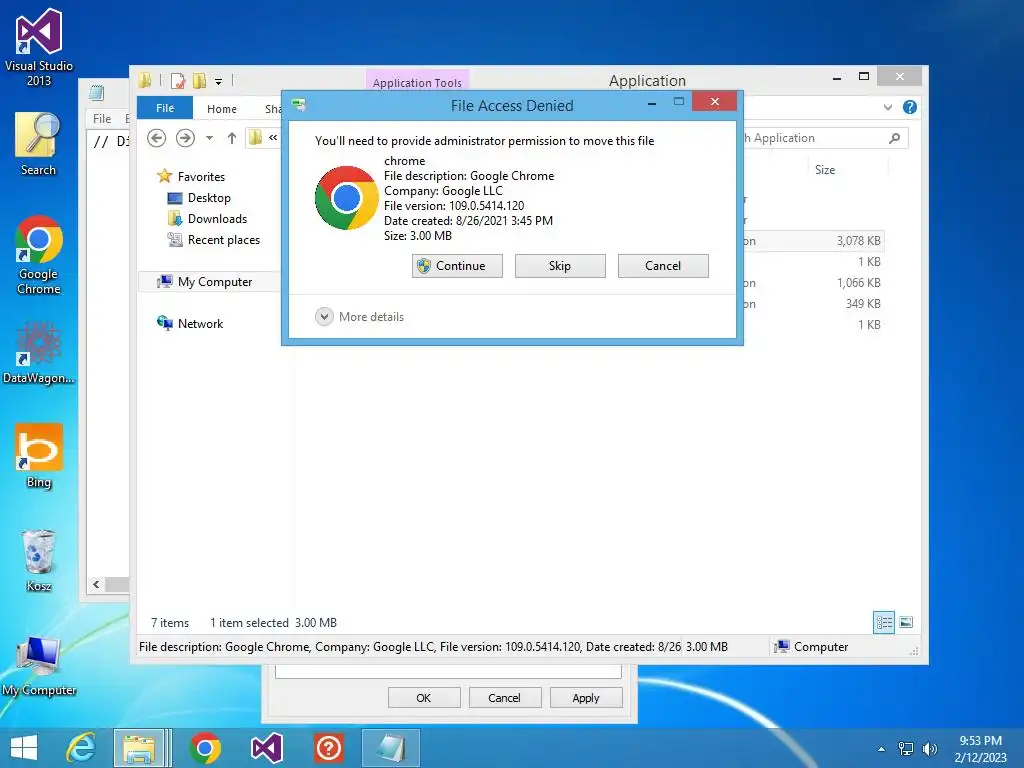Click the 3,078 KB file row
This screenshot has width=1024, height=768.
(813, 241)
